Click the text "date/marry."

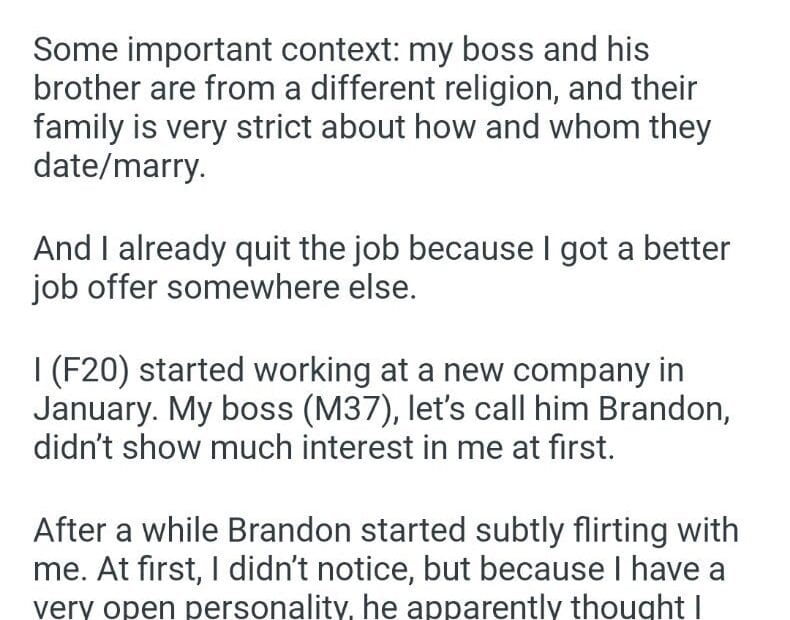(x=119, y=166)
